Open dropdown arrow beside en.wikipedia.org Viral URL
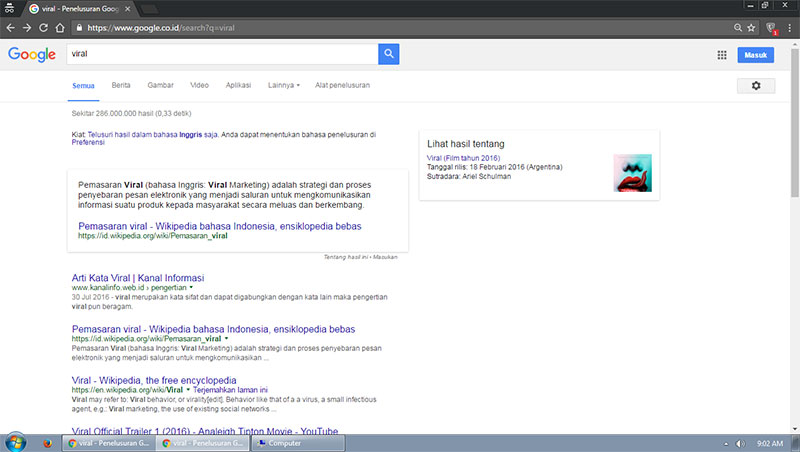800x452 pixels. click(188, 389)
